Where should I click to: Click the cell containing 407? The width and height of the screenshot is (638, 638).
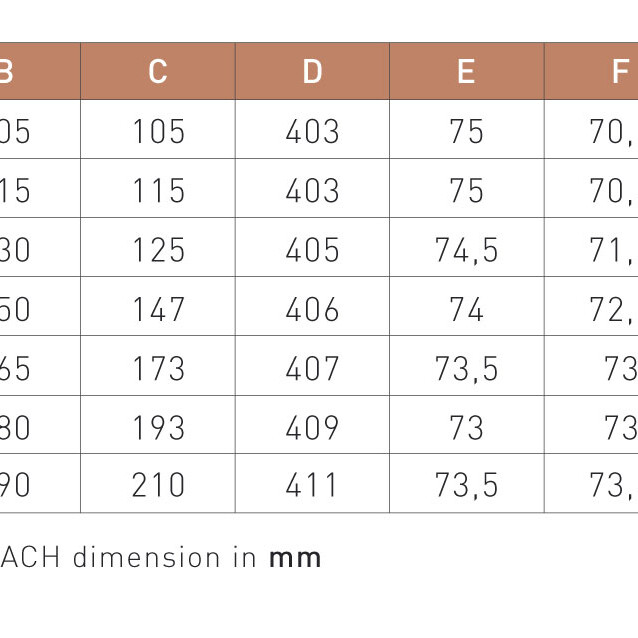click(312, 368)
